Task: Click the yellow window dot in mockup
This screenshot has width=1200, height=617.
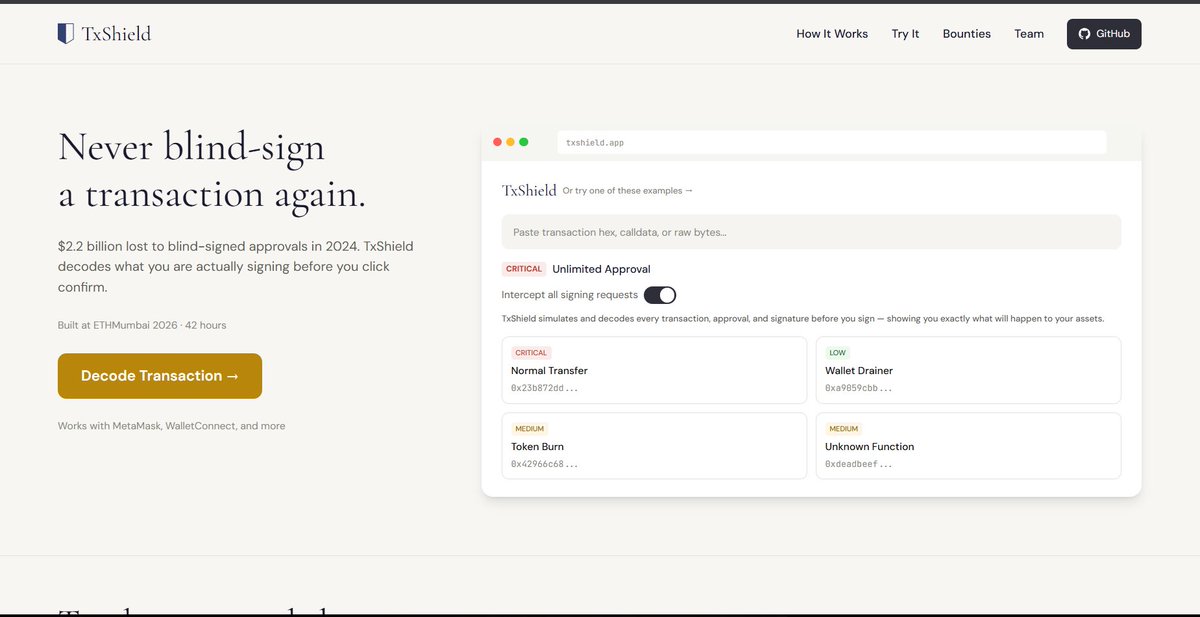Action: [511, 142]
